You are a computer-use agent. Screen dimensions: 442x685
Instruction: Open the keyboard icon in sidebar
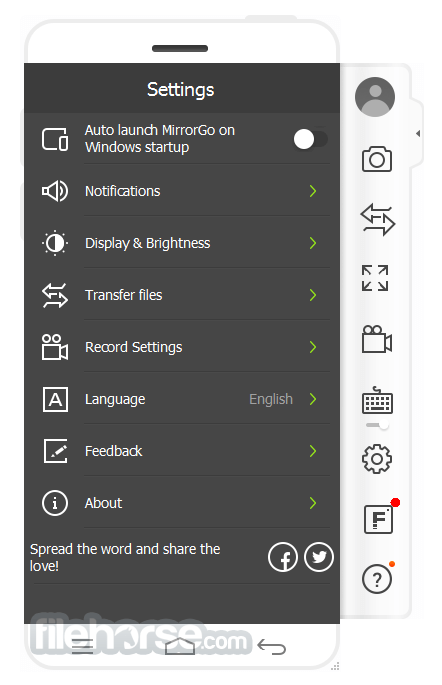coord(377,401)
